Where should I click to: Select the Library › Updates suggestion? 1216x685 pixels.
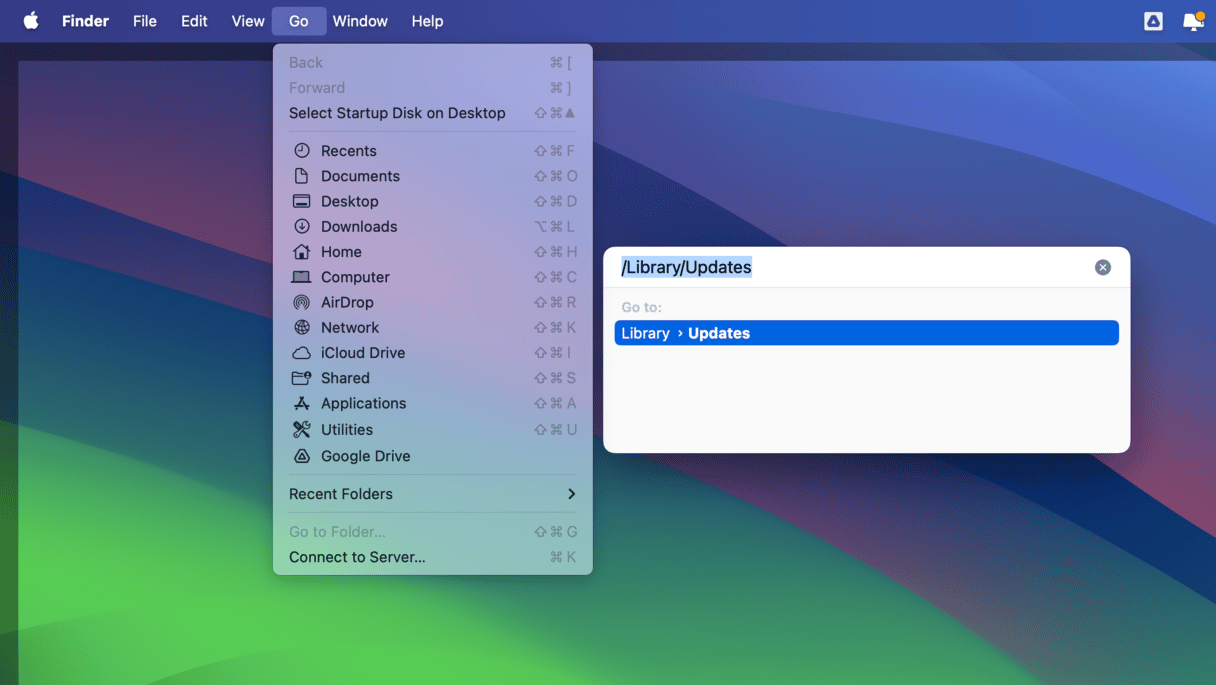tap(866, 333)
